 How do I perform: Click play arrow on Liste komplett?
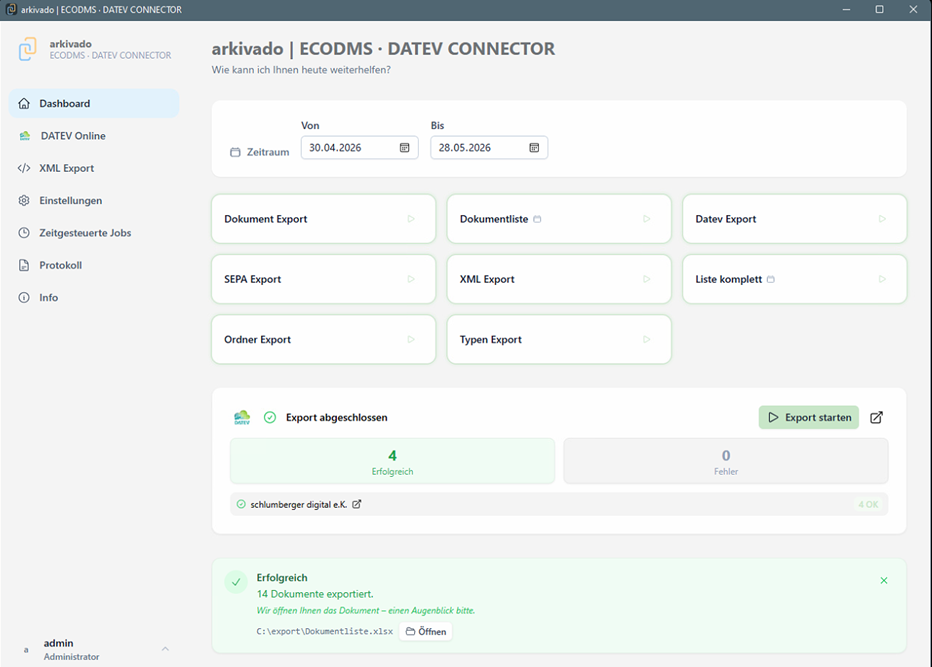[x=883, y=279]
